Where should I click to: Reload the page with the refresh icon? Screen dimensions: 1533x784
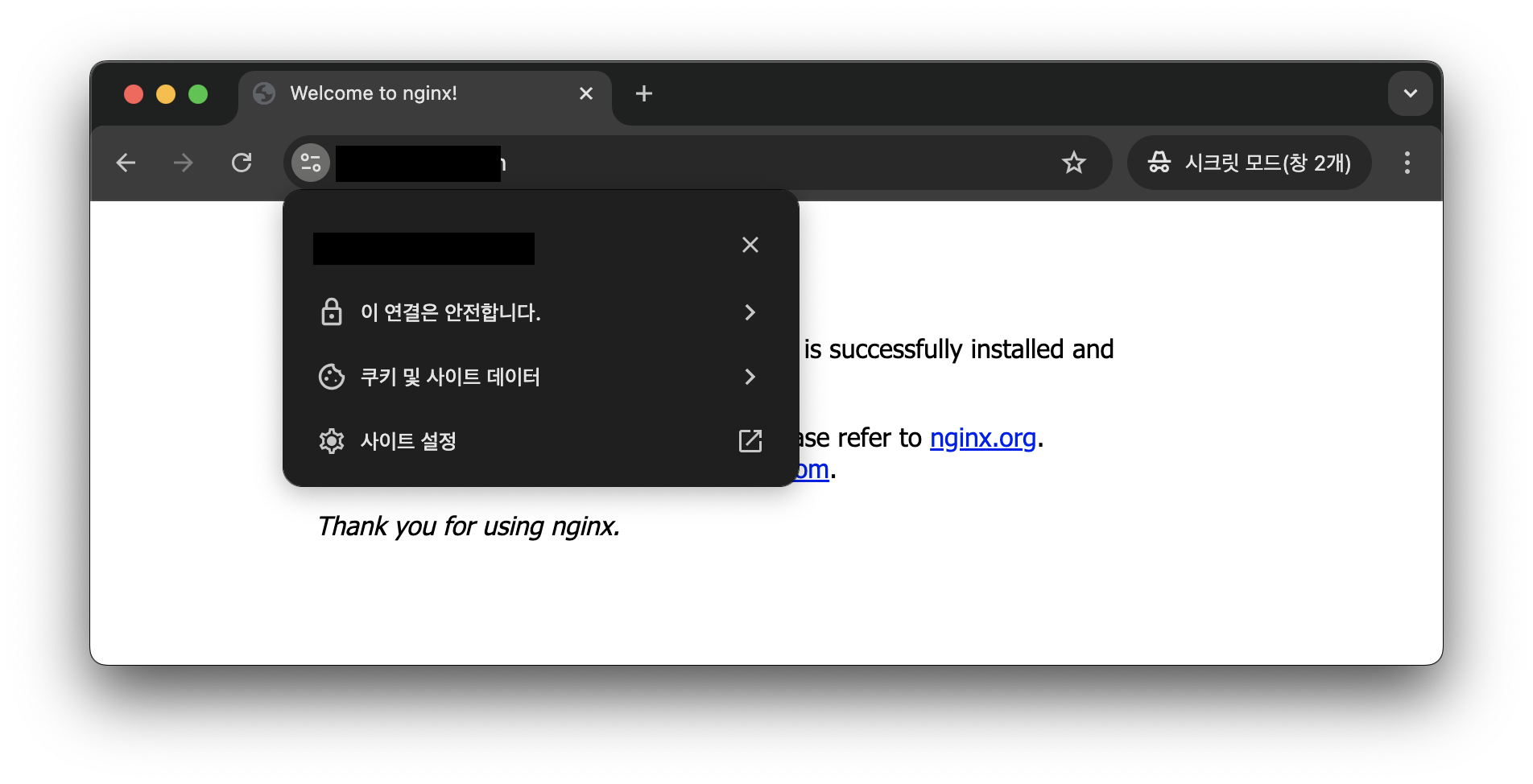point(242,163)
